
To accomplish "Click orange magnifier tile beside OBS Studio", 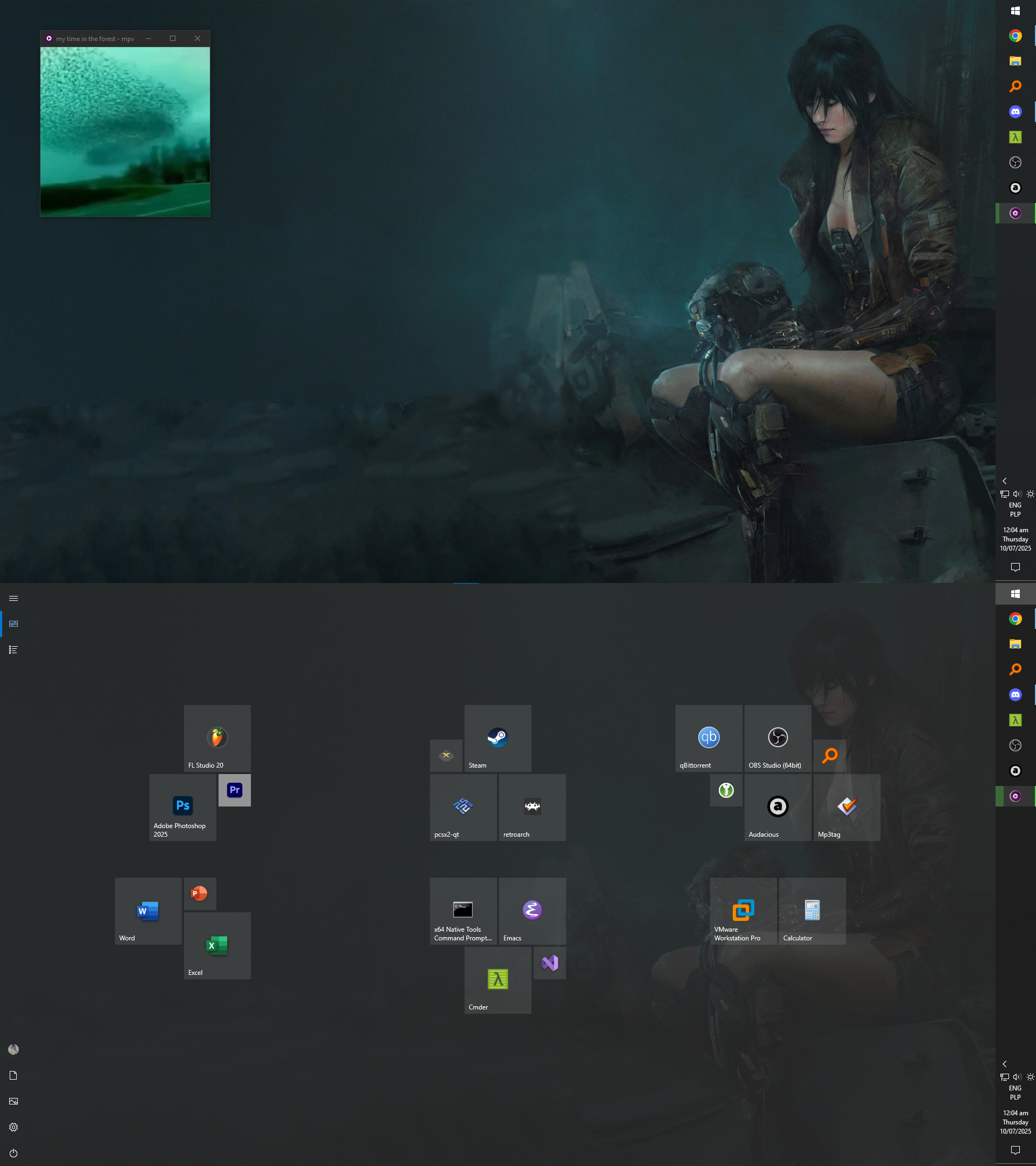I will click(829, 756).
